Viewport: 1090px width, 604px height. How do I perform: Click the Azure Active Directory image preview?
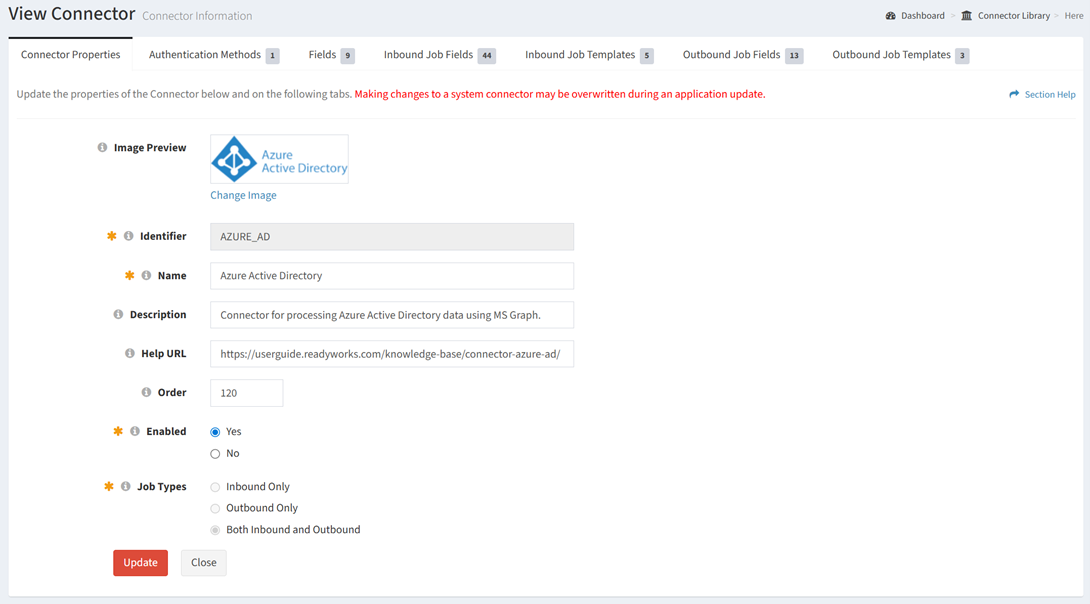tap(279, 160)
